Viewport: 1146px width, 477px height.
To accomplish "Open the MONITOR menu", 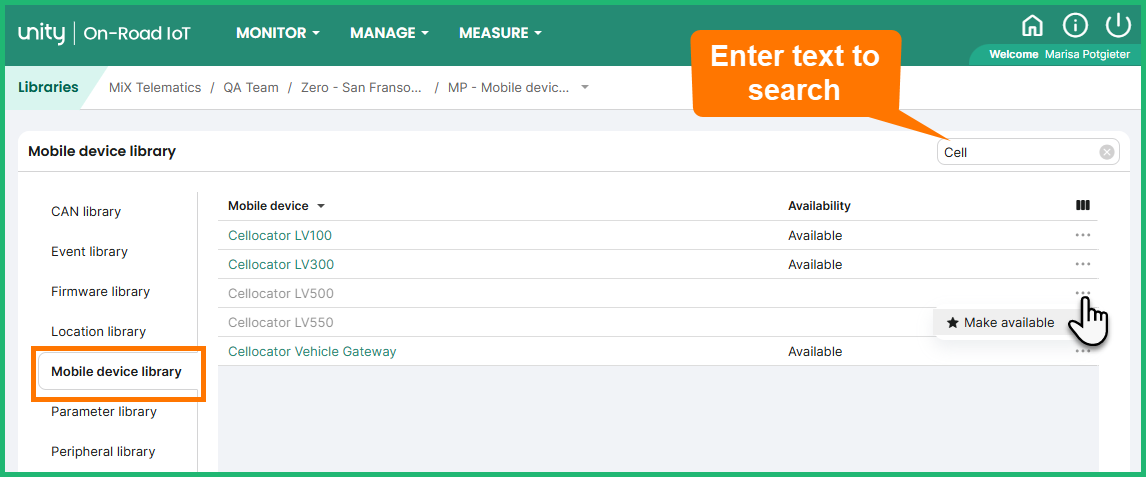I will coord(278,33).
